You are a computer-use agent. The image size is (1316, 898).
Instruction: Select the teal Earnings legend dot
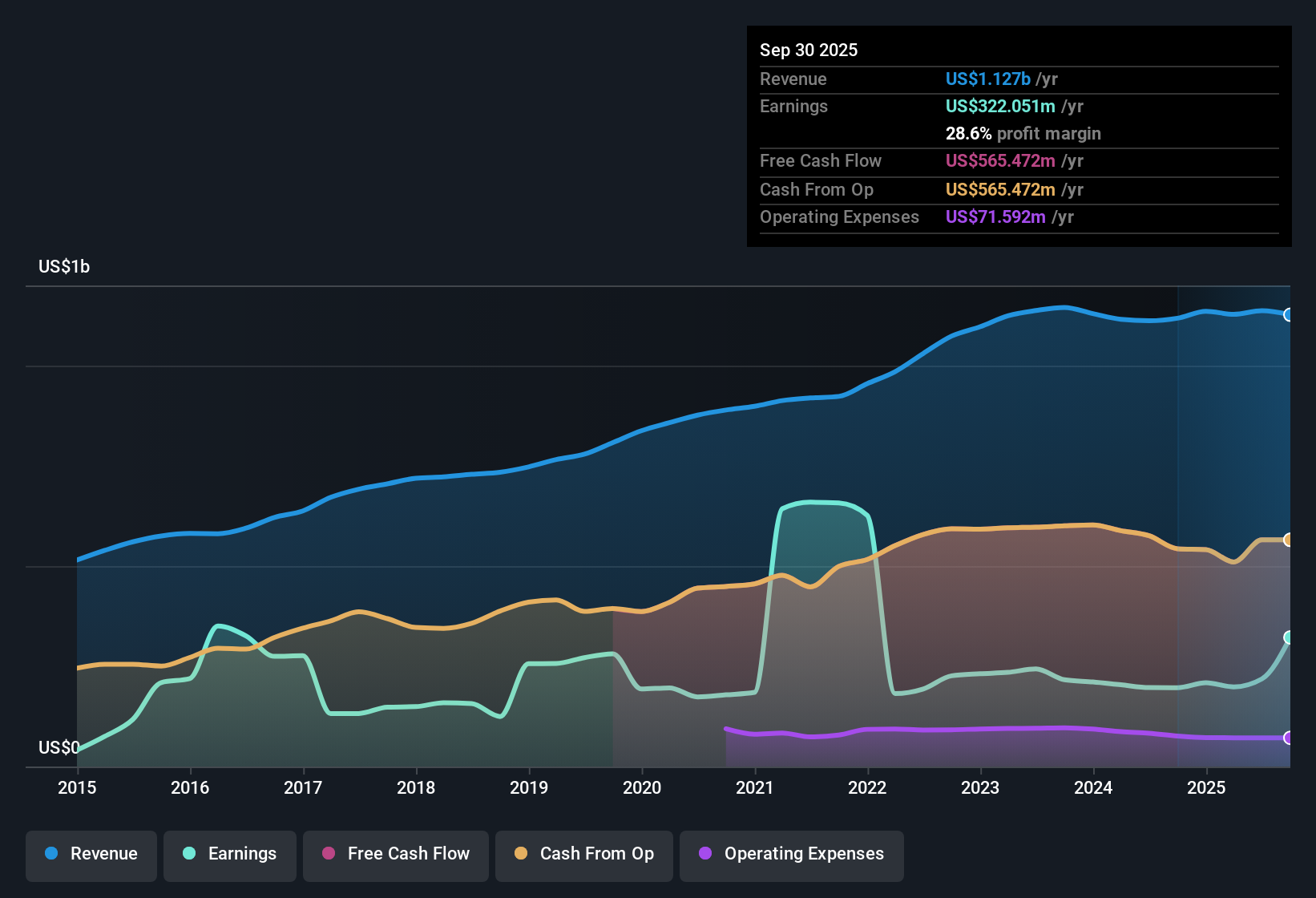[188, 854]
